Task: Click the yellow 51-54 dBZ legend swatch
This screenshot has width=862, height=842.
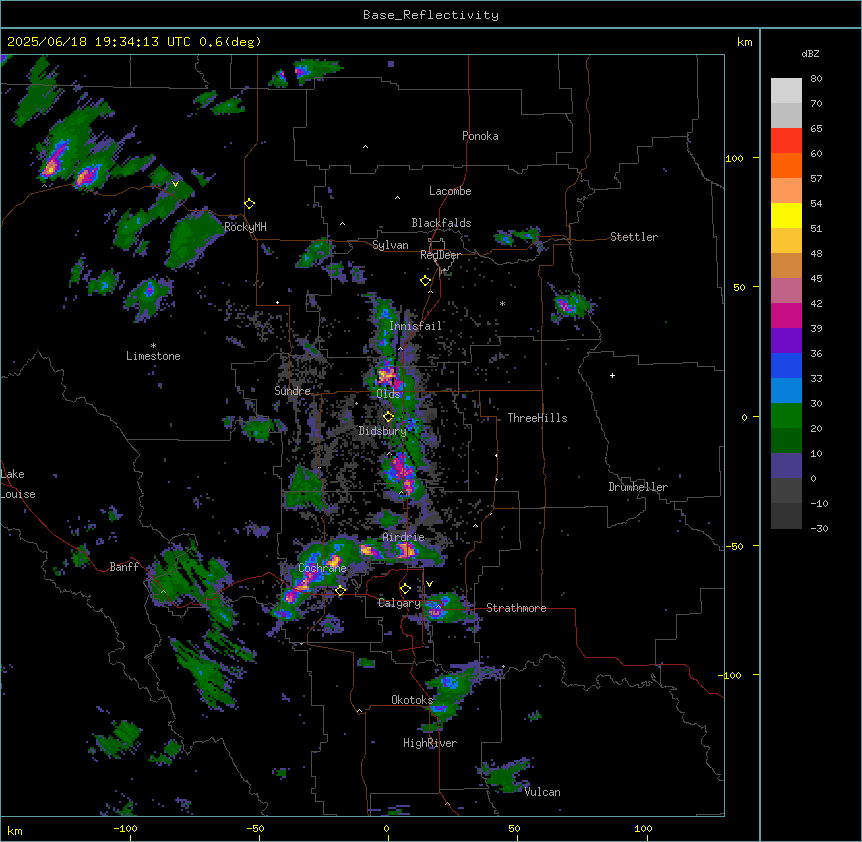Action: point(786,215)
